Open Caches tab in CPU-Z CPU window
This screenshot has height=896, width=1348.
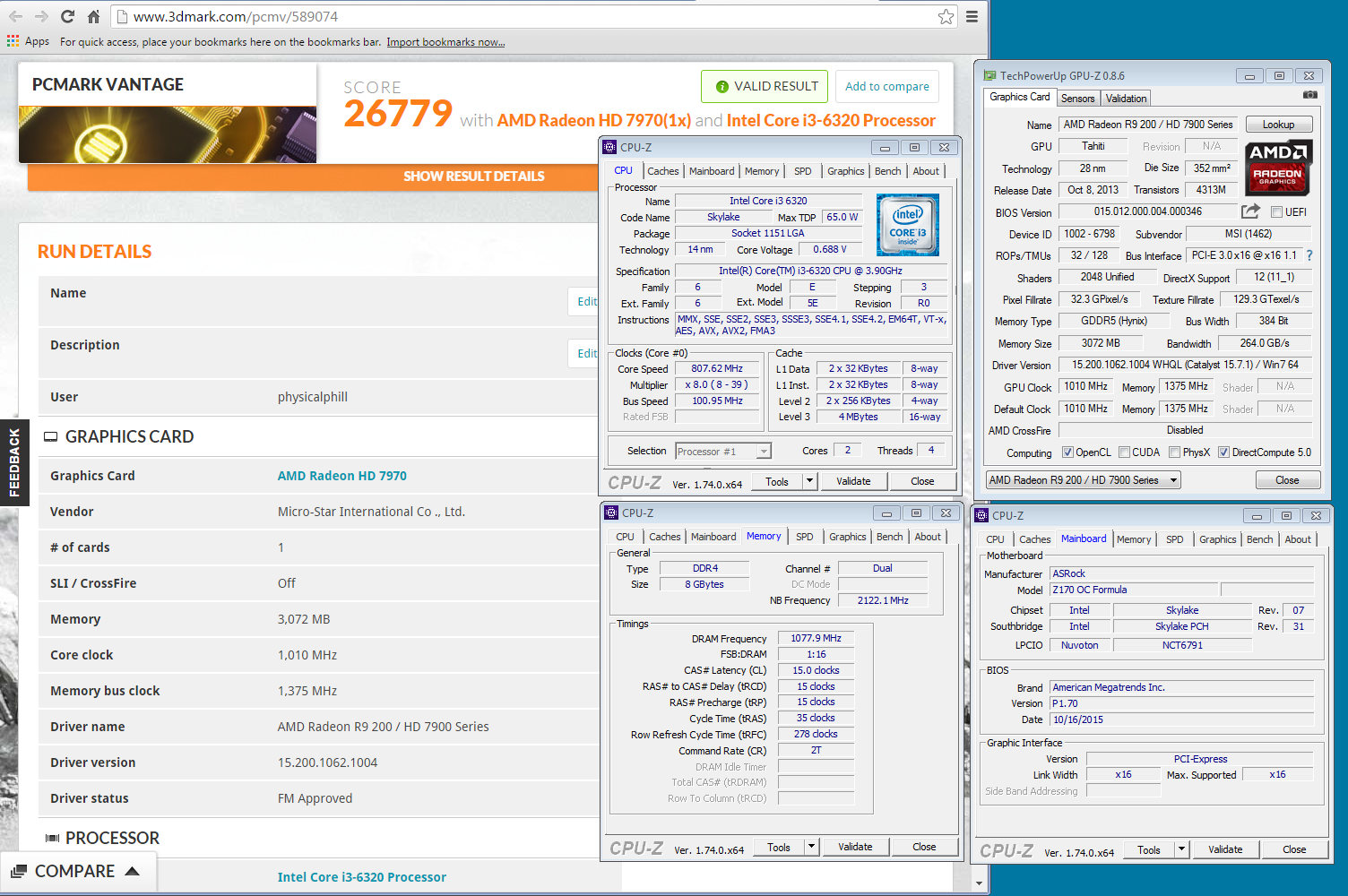[663, 171]
